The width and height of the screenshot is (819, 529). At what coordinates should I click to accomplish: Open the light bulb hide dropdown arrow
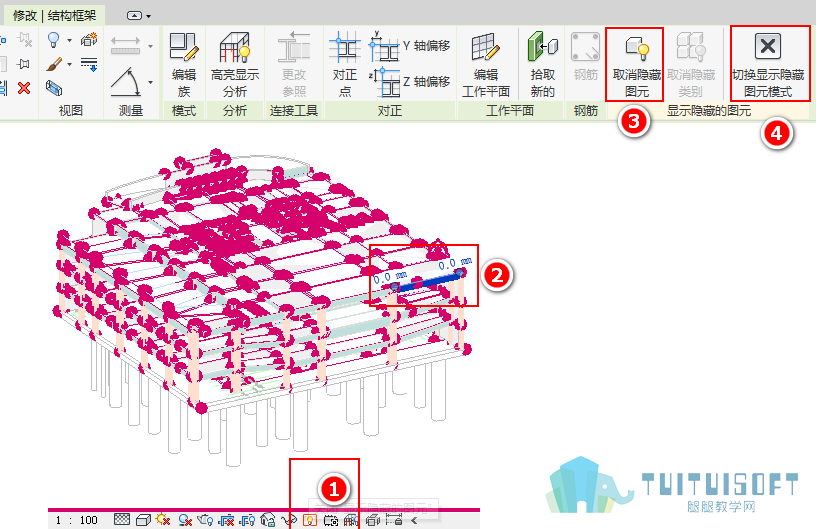(69, 40)
